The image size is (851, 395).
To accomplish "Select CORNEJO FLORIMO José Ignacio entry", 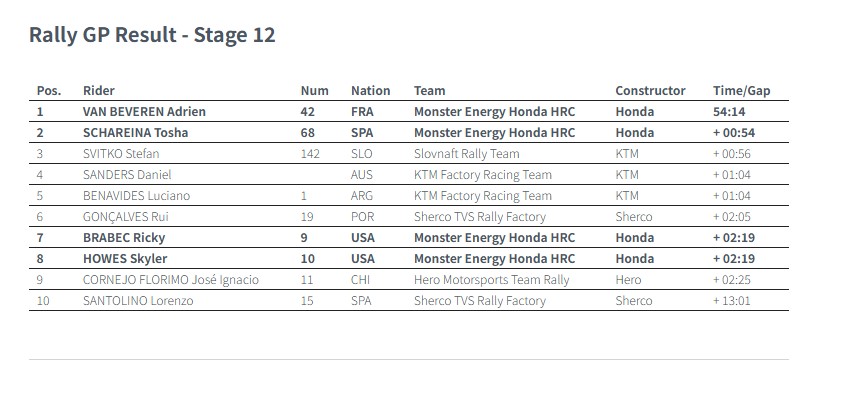I will (171, 280).
